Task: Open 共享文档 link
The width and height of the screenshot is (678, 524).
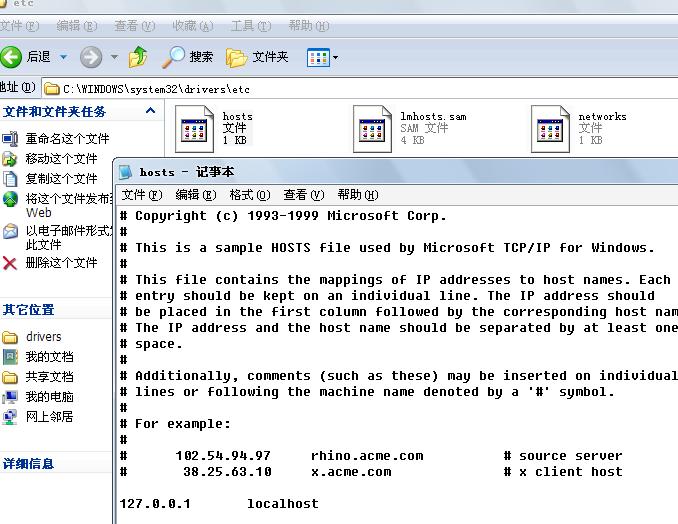Action: [x=49, y=377]
